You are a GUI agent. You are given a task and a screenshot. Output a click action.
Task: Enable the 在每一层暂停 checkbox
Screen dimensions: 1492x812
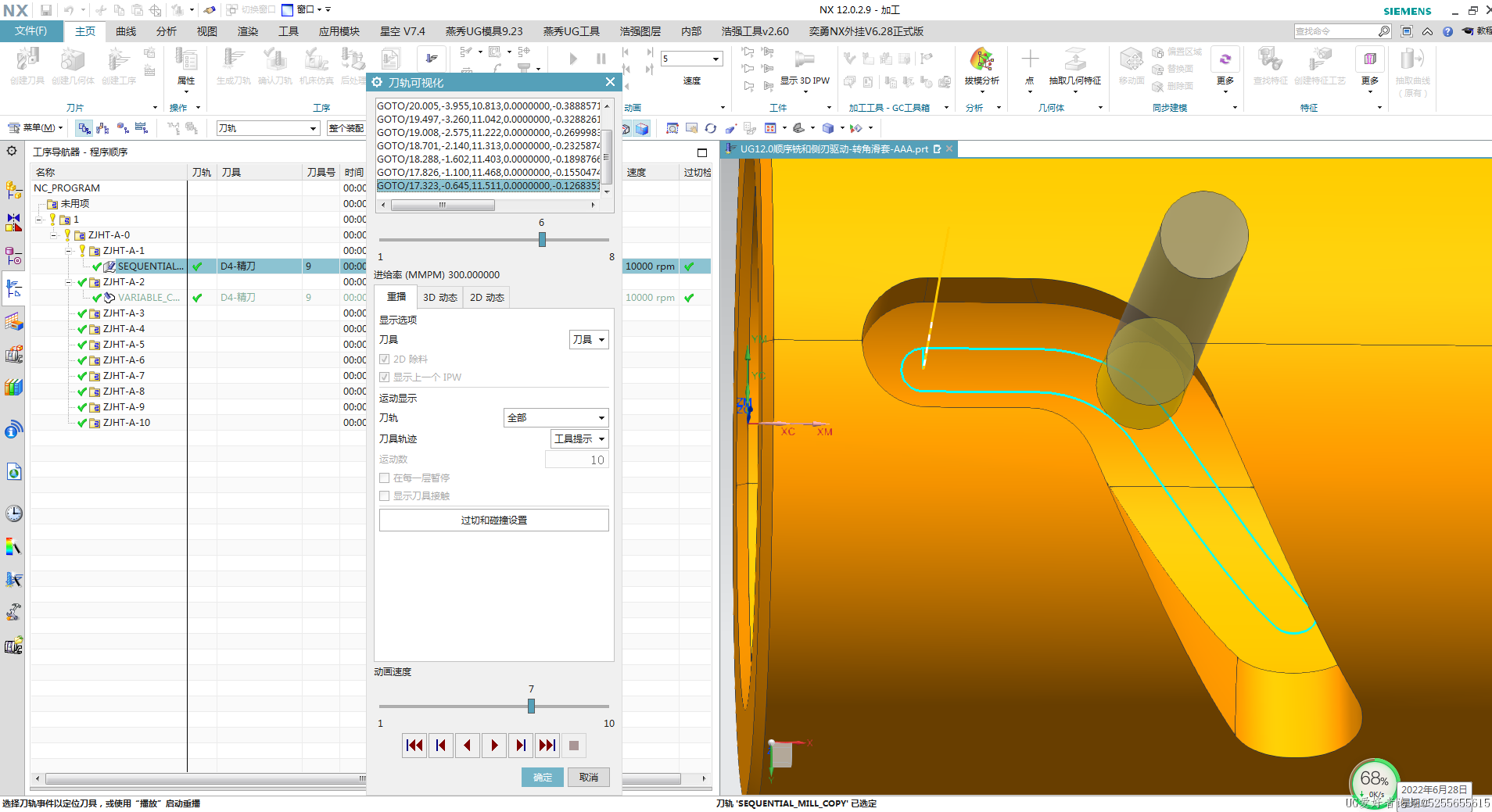[384, 478]
